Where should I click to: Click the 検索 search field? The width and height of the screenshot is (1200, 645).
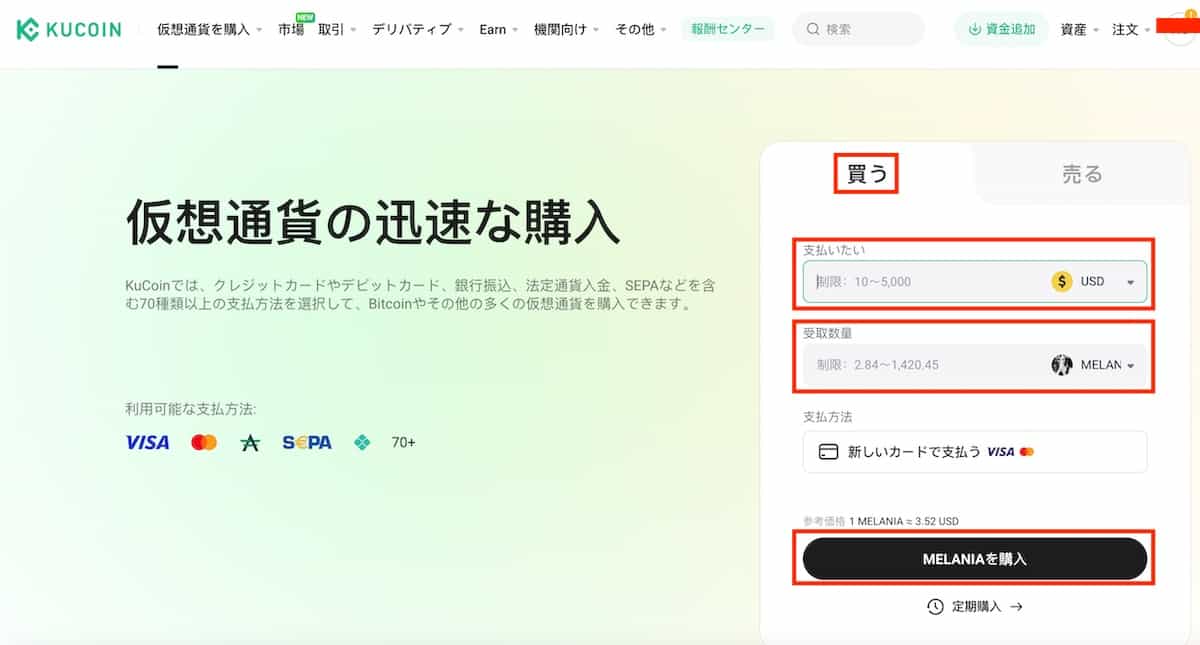(859, 29)
